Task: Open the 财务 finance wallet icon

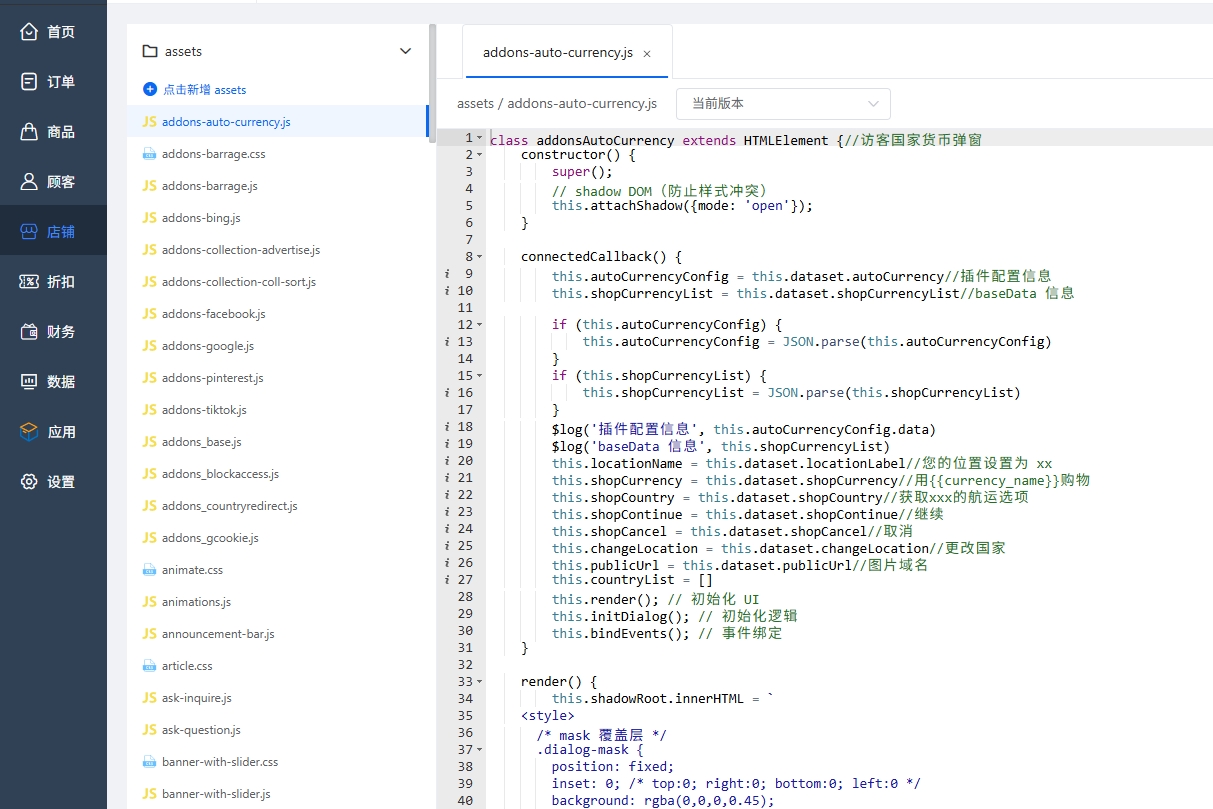Action: 30,332
